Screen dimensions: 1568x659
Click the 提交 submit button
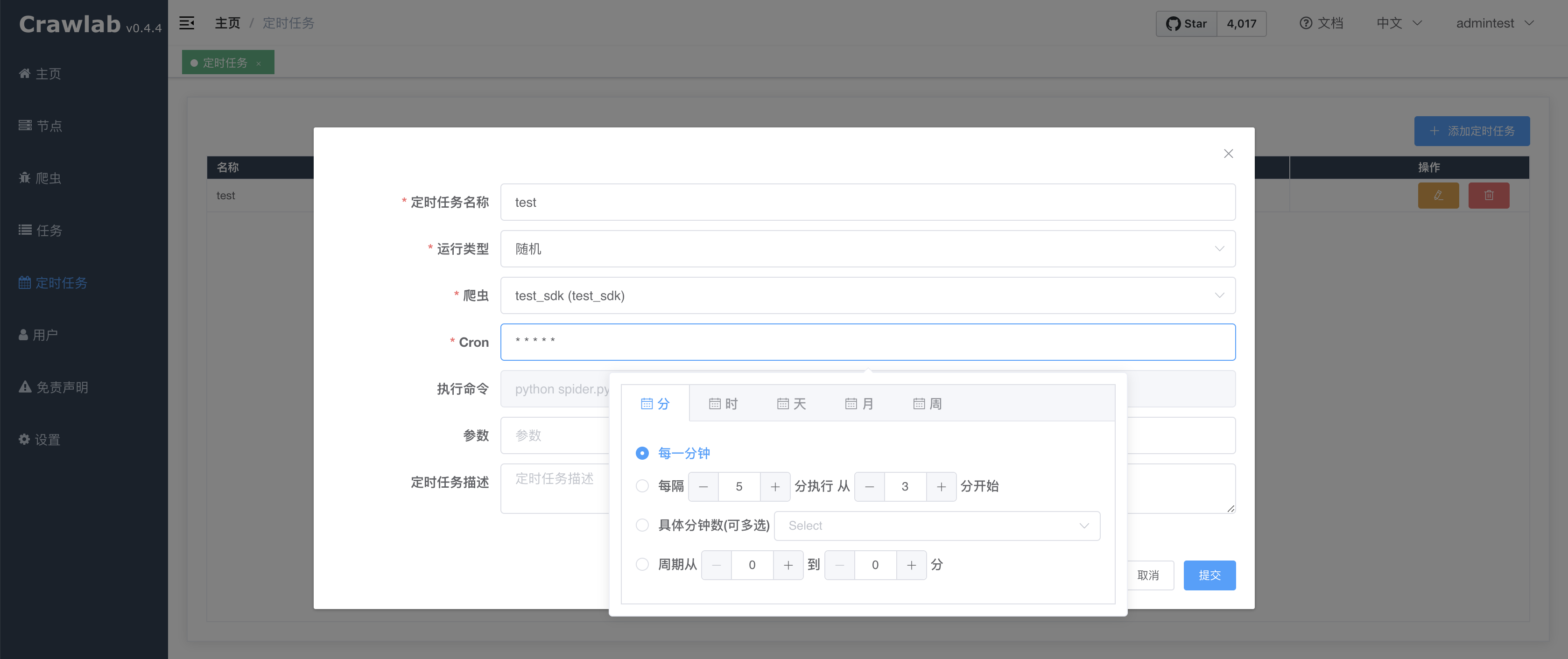click(1209, 575)
